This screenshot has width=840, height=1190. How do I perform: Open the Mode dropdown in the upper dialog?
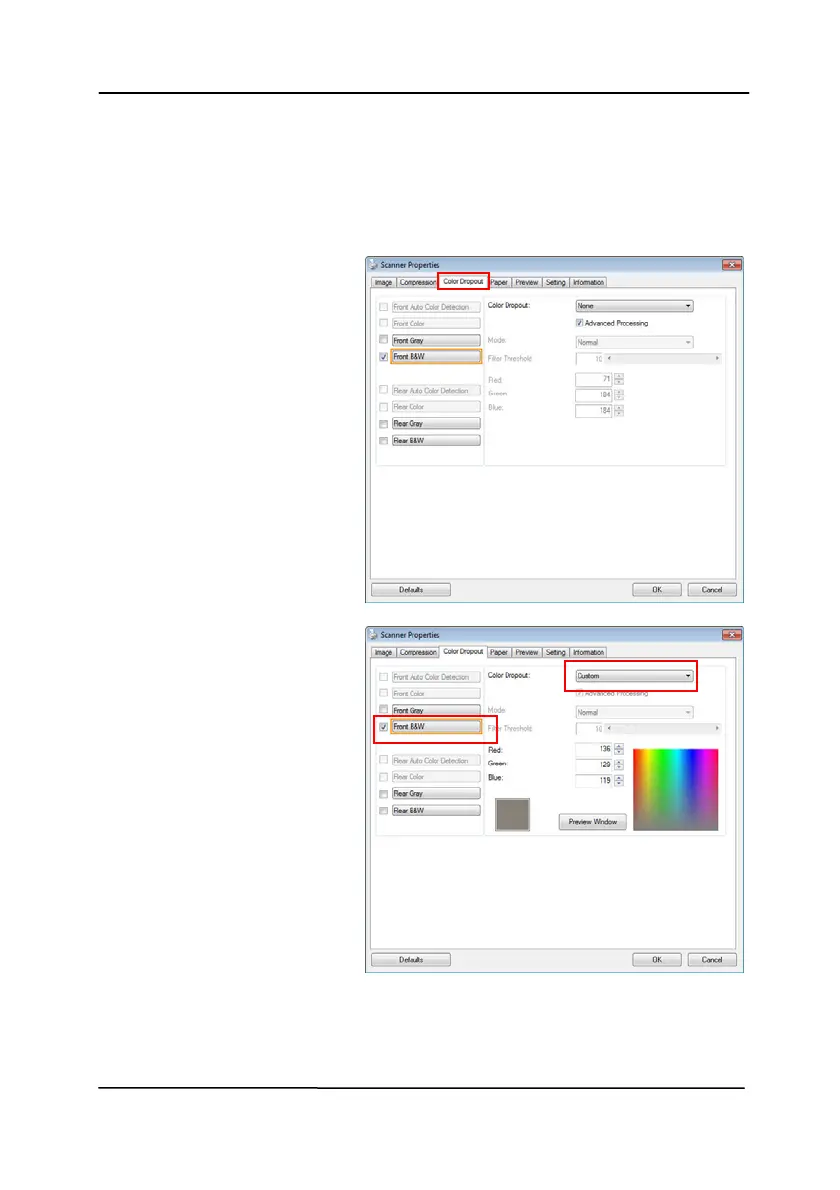point(634,342)
